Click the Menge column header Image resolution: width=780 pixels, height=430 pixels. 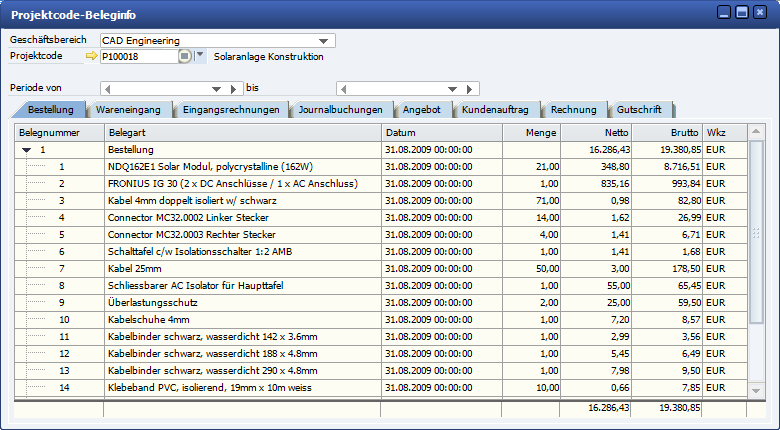532,133
